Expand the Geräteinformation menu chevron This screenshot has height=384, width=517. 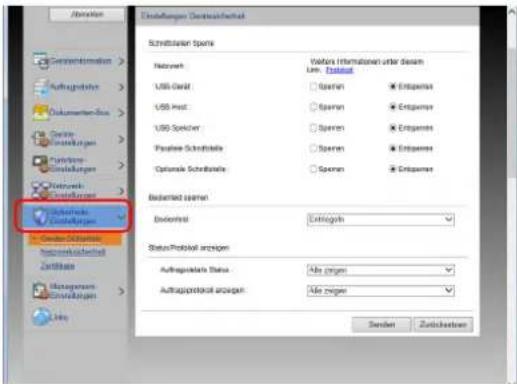tap(121, 61)
